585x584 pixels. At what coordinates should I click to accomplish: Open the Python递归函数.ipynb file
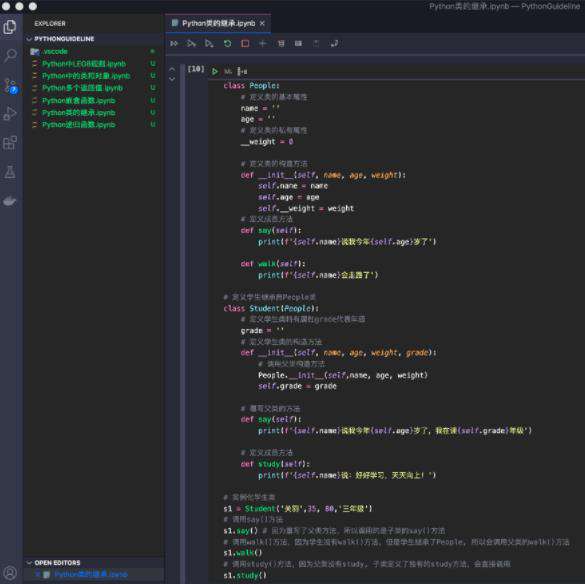point(79,125)
